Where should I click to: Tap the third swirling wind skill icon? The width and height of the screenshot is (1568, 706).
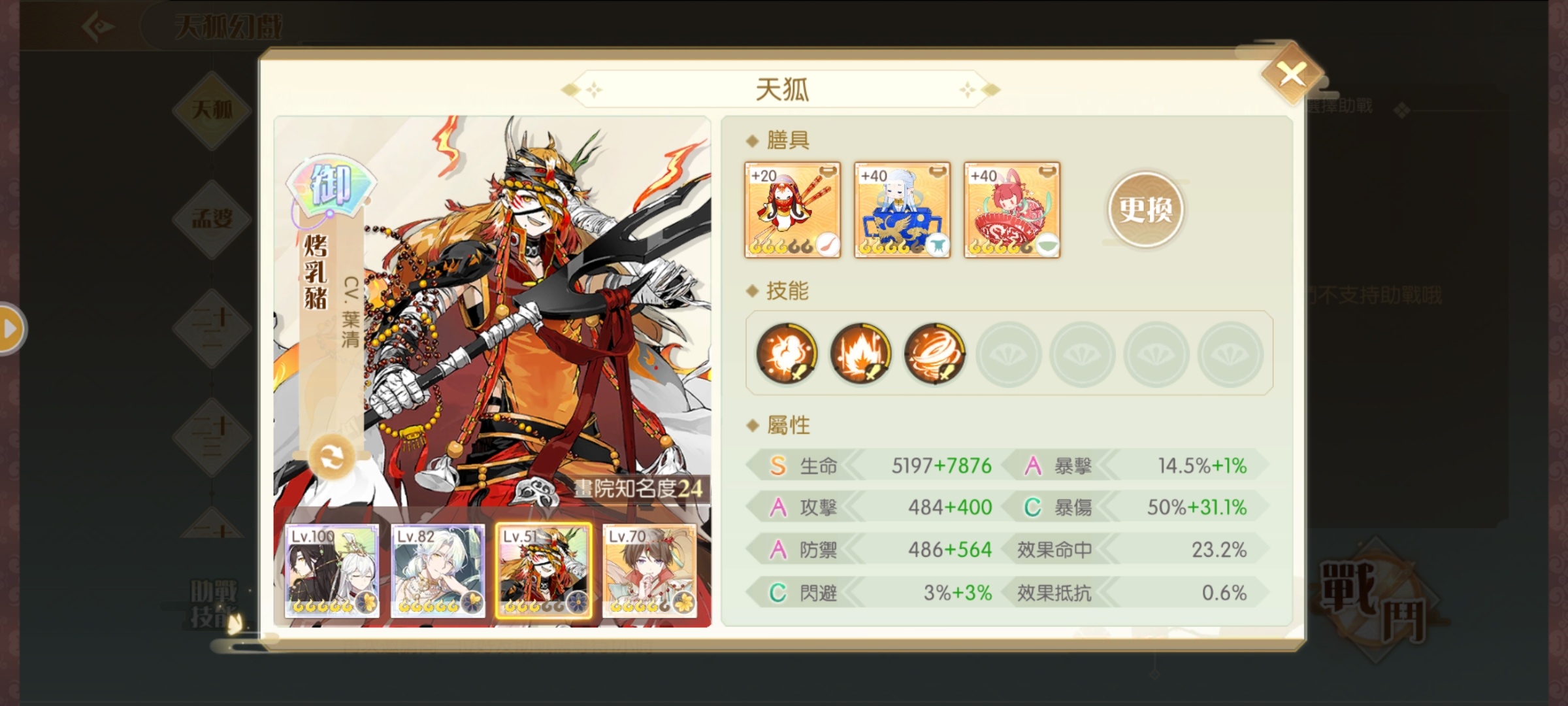[x=934, y=353]
